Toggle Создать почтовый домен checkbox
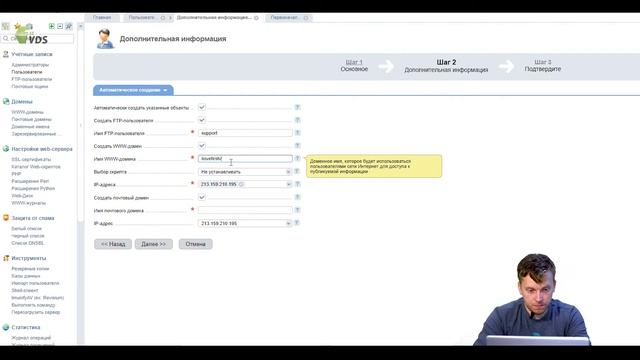This screenshot has width=640, height=360. [202, 197]
